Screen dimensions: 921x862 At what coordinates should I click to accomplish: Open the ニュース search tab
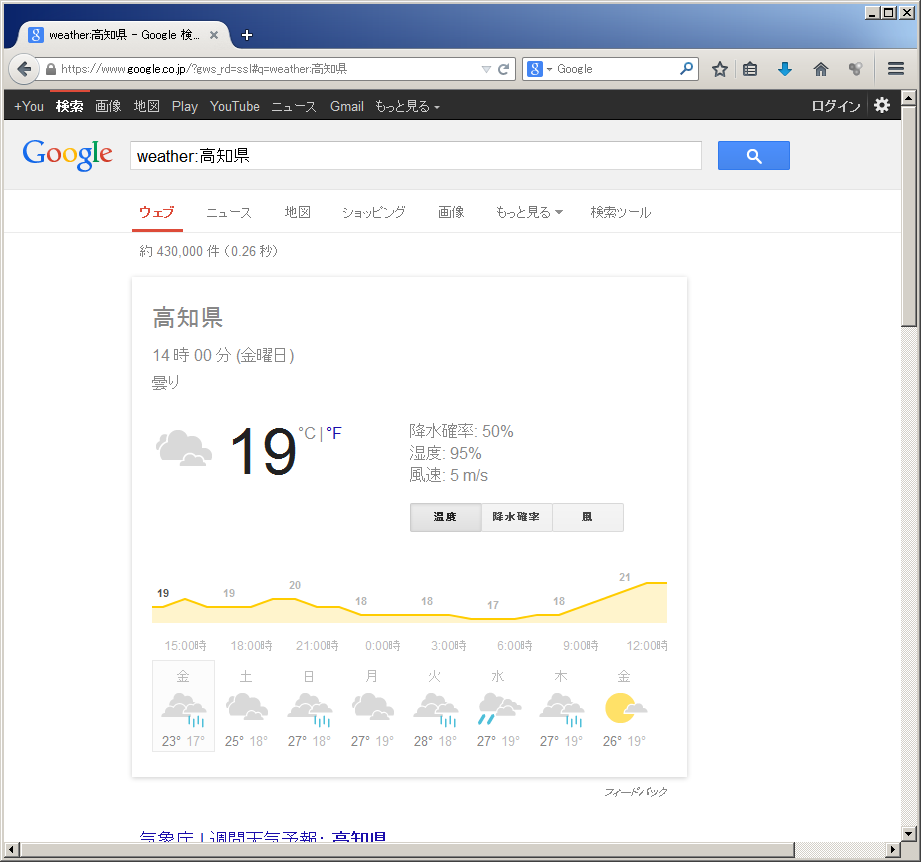click(229, 212)
